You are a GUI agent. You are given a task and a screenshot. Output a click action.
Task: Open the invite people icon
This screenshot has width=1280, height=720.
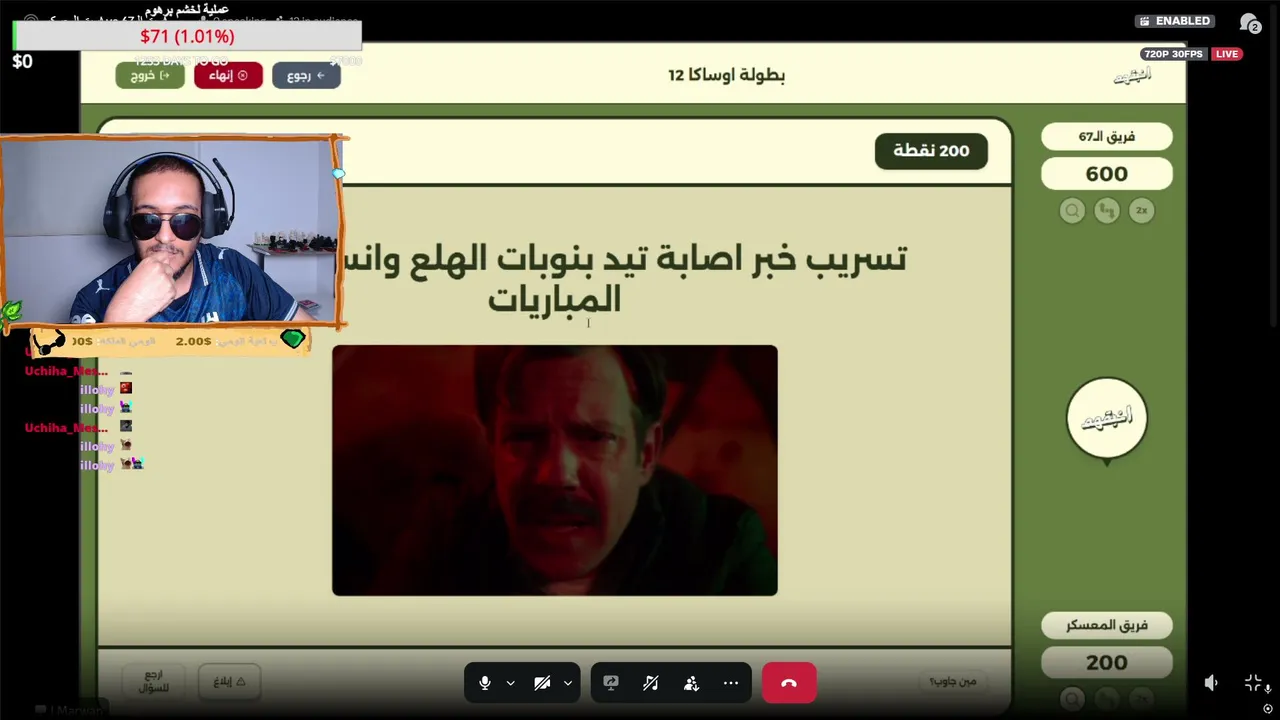pyautogui.click(x=691, y=683)
